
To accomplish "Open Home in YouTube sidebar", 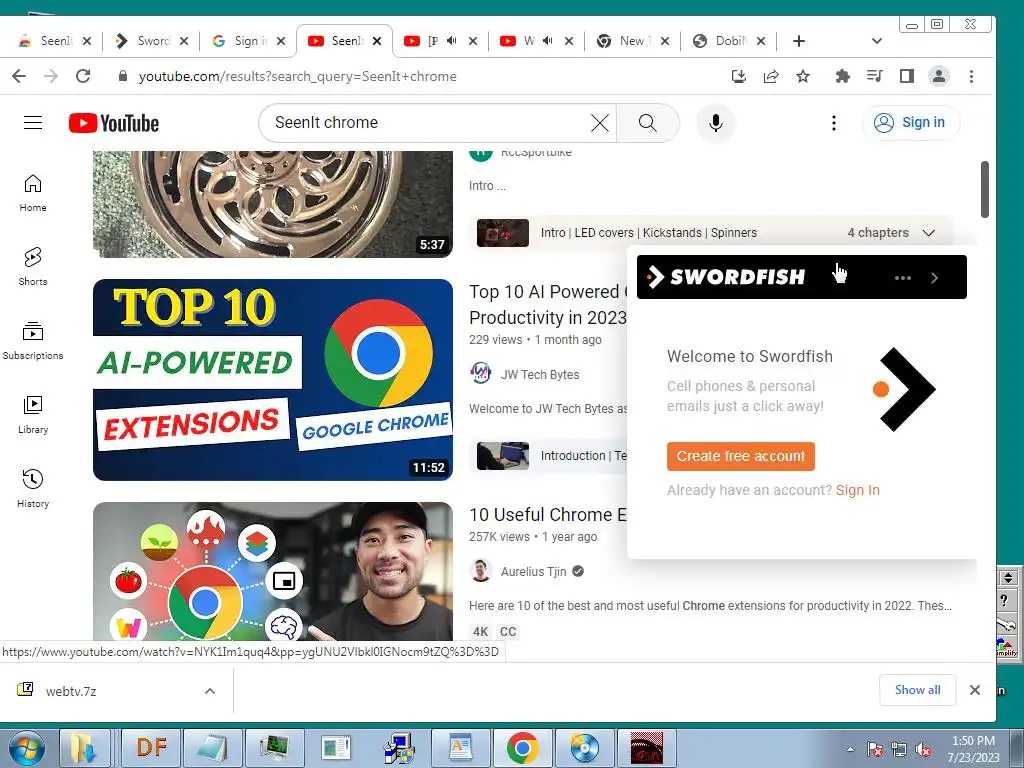I will pos(33,193).
